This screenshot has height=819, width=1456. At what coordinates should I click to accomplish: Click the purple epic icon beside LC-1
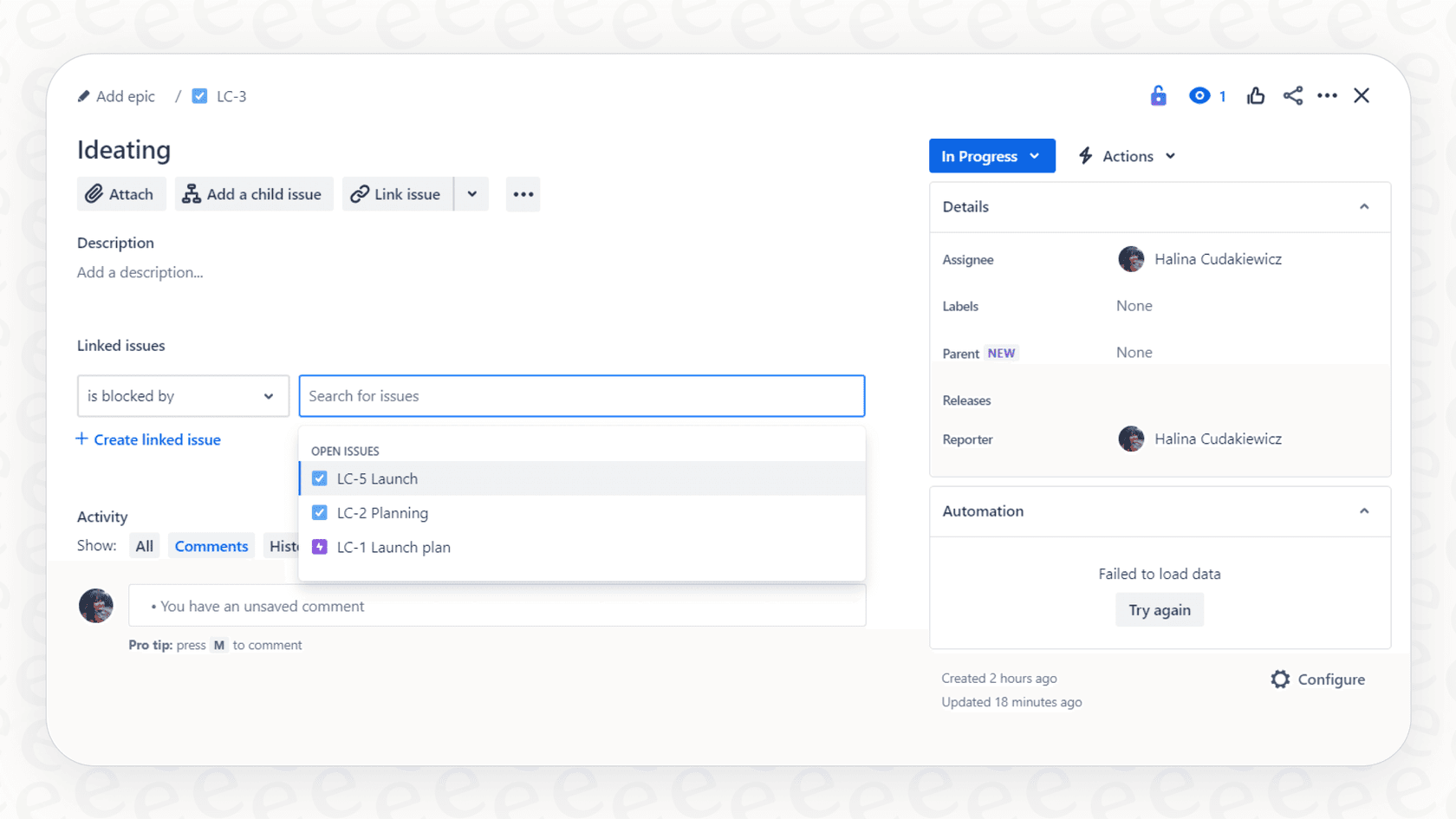(320, 547)
